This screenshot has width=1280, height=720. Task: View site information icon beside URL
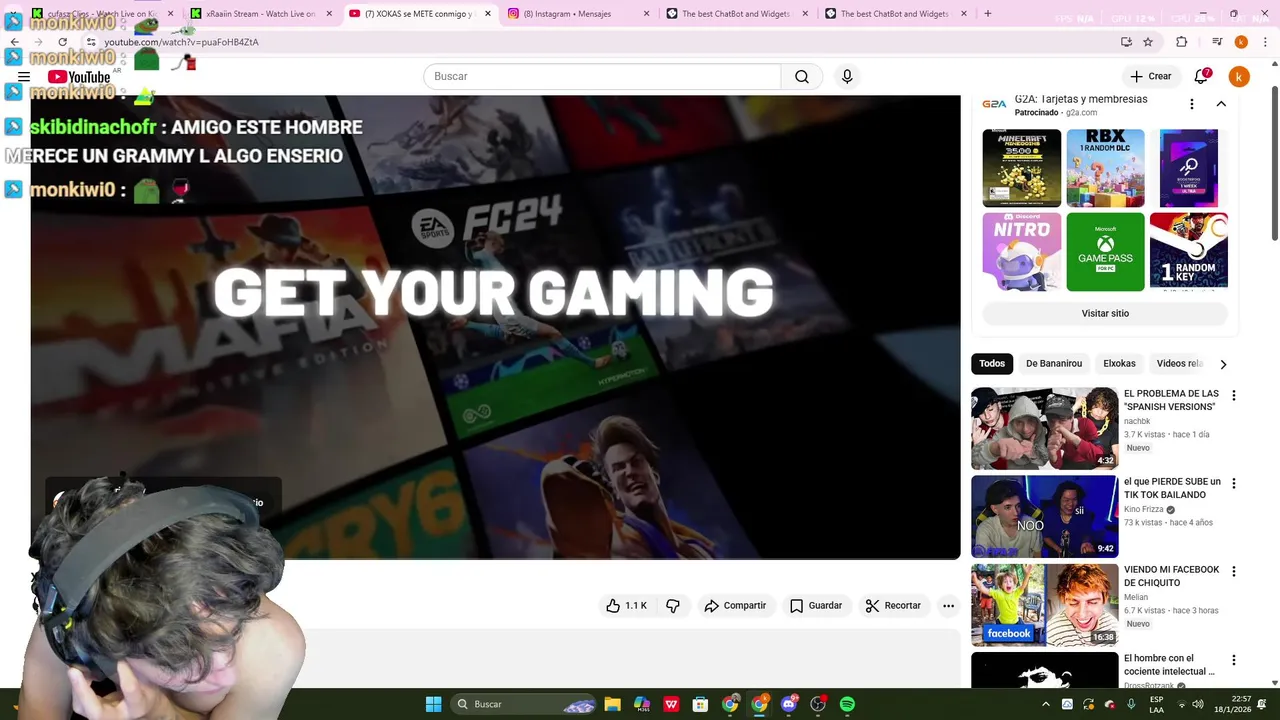pyautogui.click(x=90, y=42)
